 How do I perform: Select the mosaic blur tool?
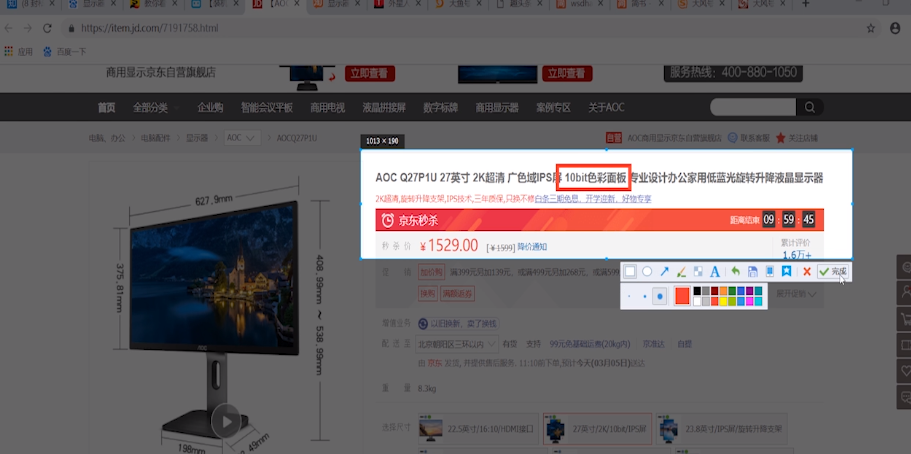tap(698, 271)
